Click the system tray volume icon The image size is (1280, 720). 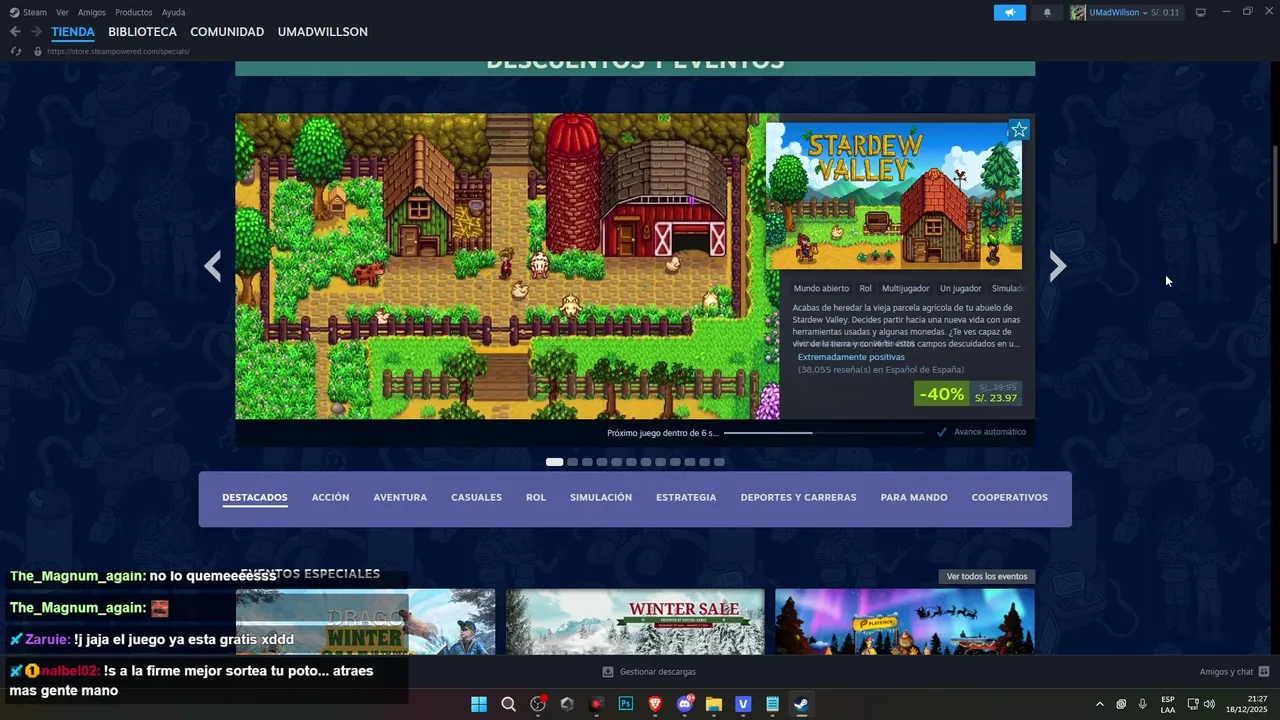pos(1210,704)
